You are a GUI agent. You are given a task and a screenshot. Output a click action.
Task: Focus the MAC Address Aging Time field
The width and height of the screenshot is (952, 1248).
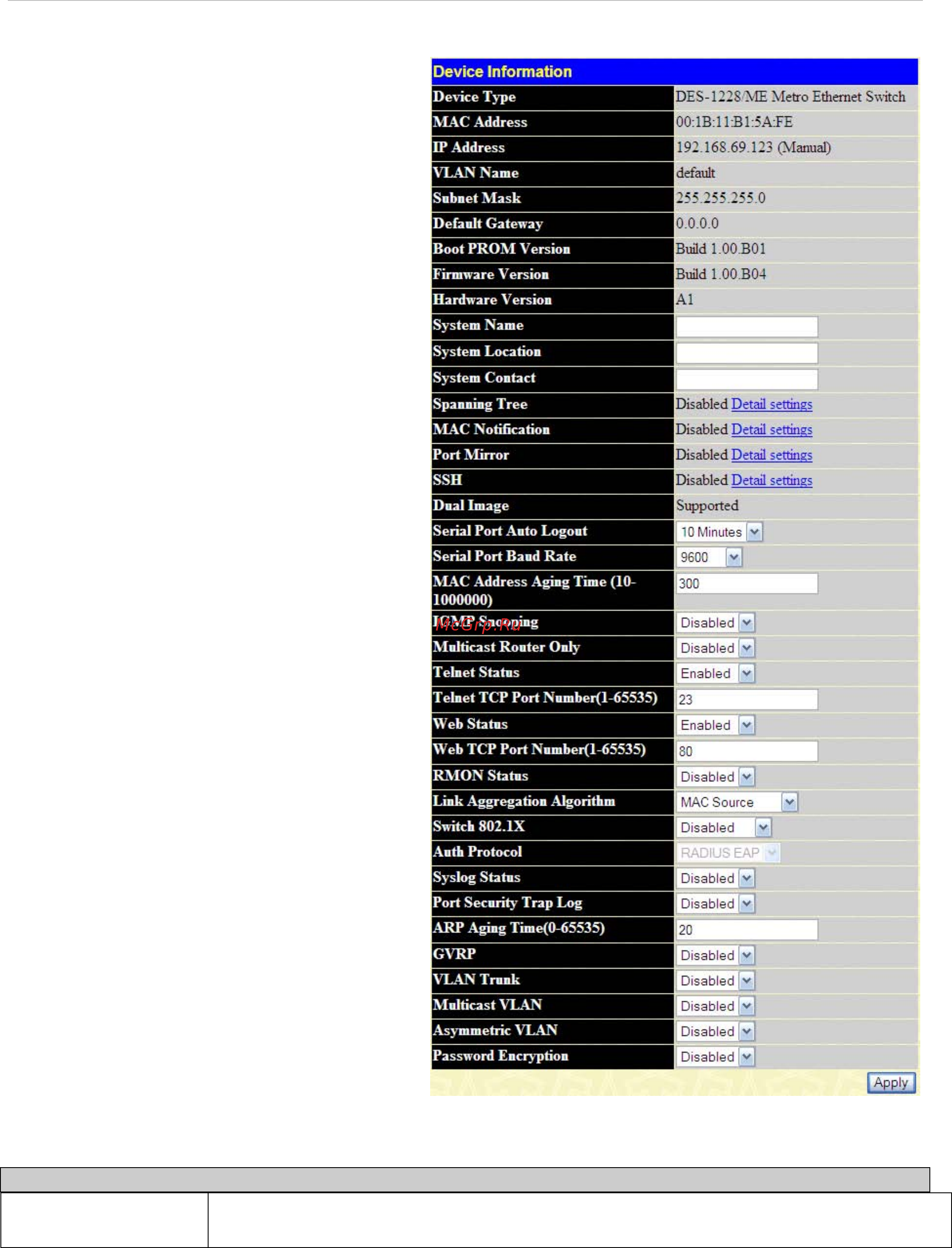pos(746,583)
